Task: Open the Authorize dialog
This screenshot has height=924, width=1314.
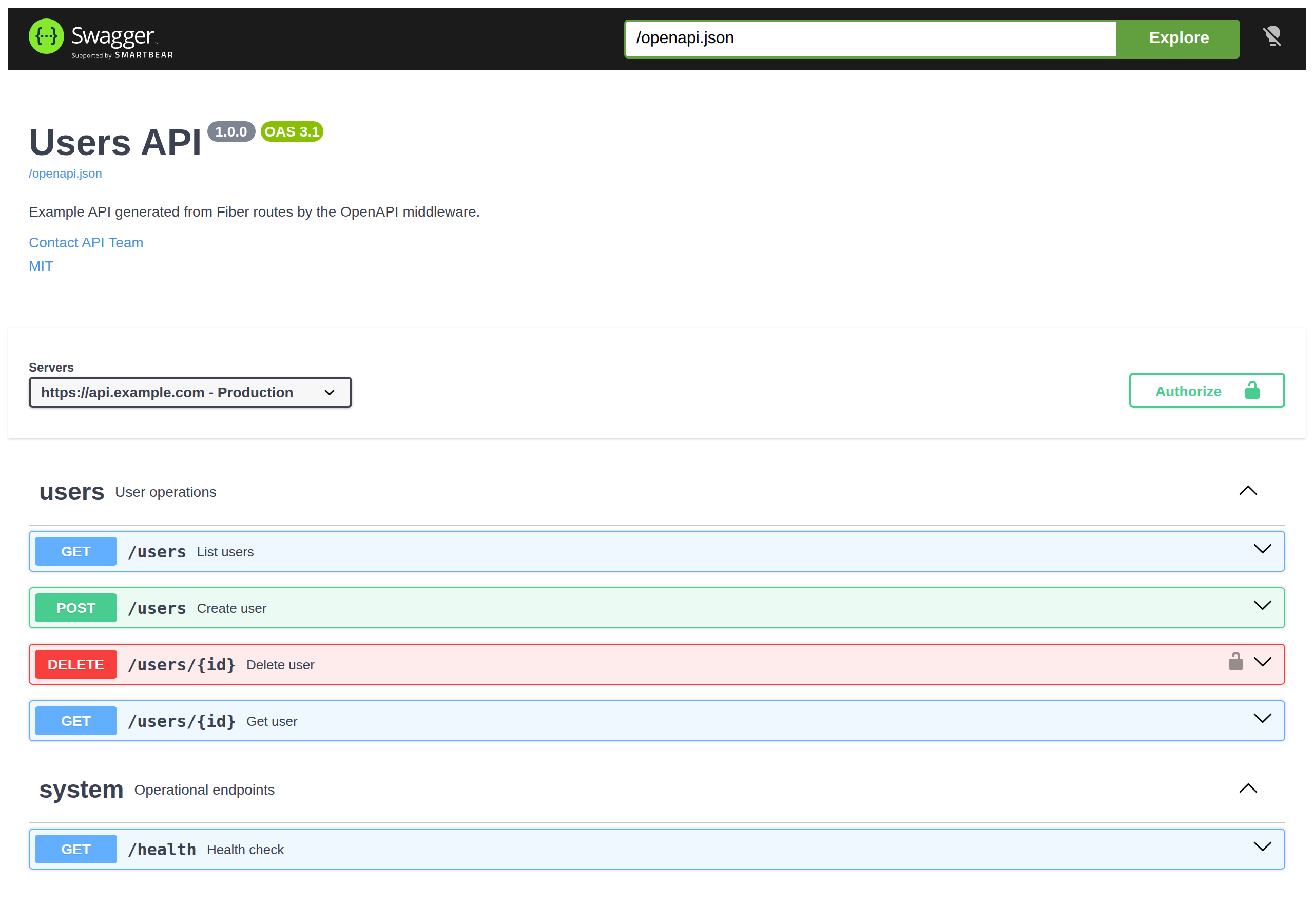Action: pos(1206,391)
